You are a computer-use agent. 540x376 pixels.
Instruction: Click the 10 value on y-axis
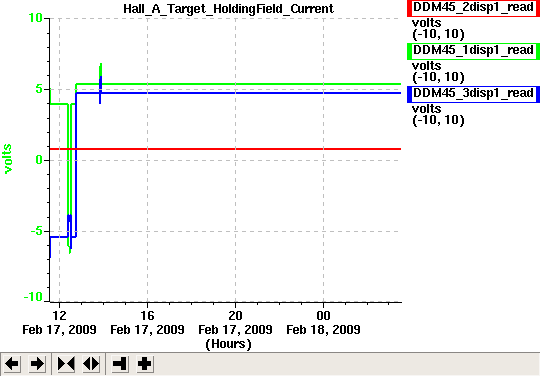point(35,18)
